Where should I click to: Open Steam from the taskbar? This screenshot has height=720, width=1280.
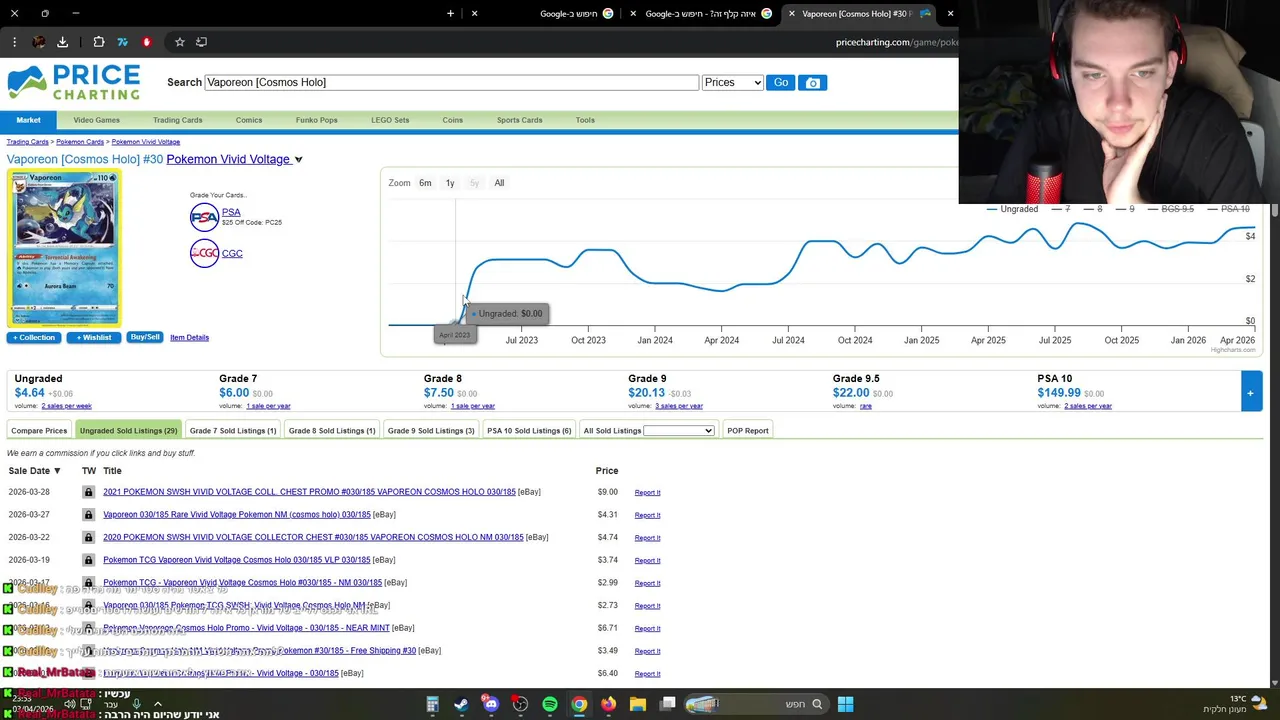tap(461, 704)
